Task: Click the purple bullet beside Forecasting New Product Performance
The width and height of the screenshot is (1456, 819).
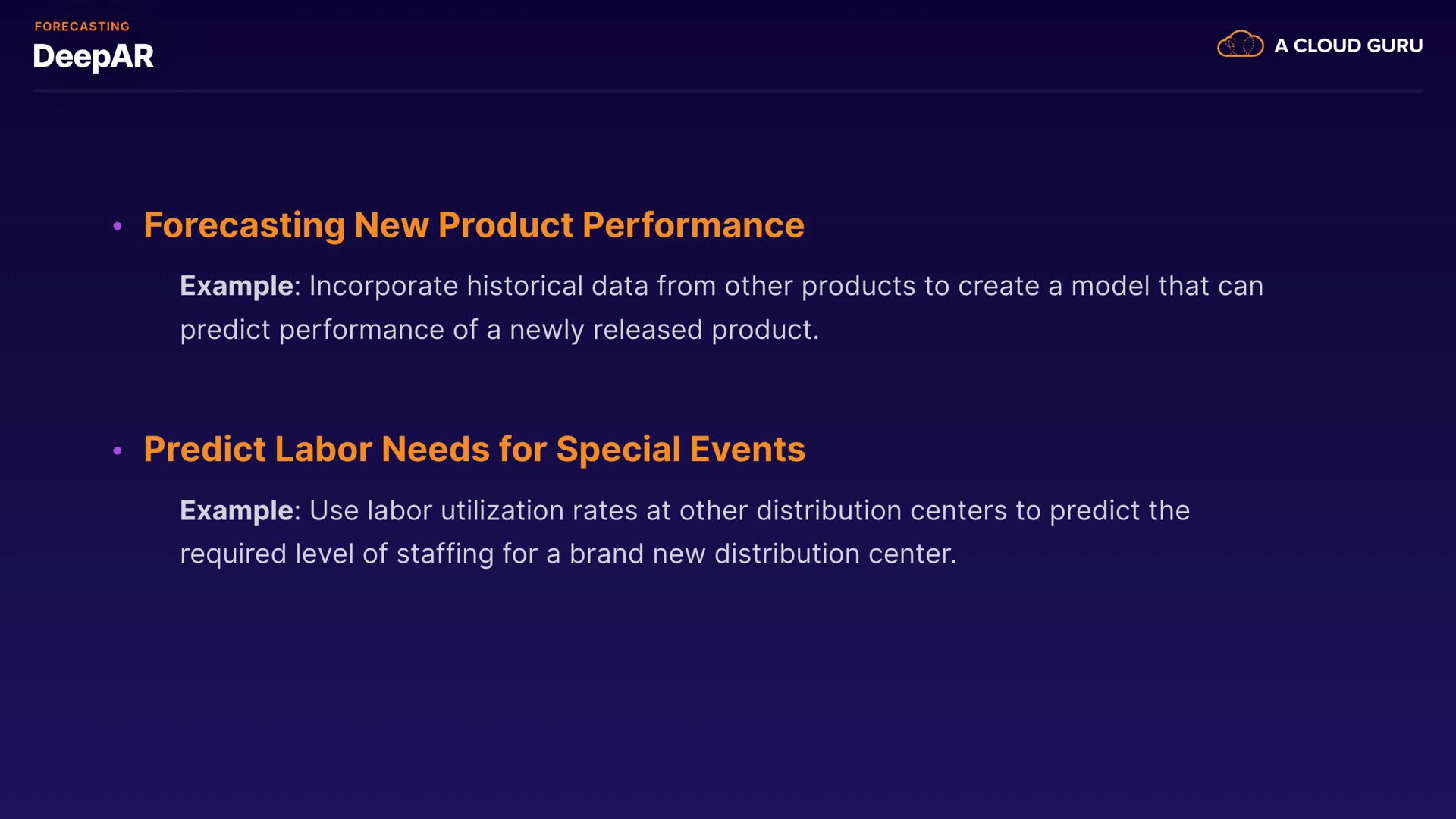Action: (x=118, y=226)
